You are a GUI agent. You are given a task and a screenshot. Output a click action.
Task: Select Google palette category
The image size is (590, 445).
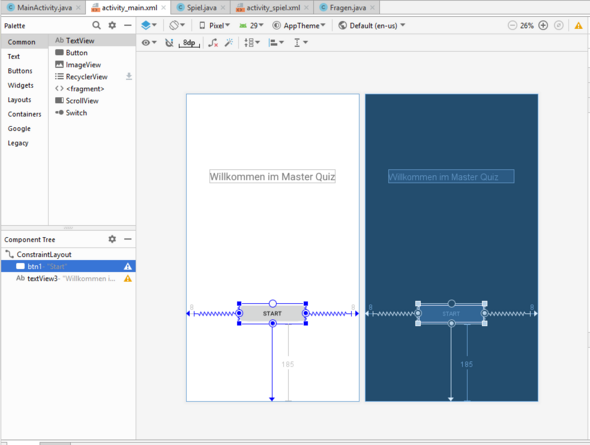coord(25,129)
